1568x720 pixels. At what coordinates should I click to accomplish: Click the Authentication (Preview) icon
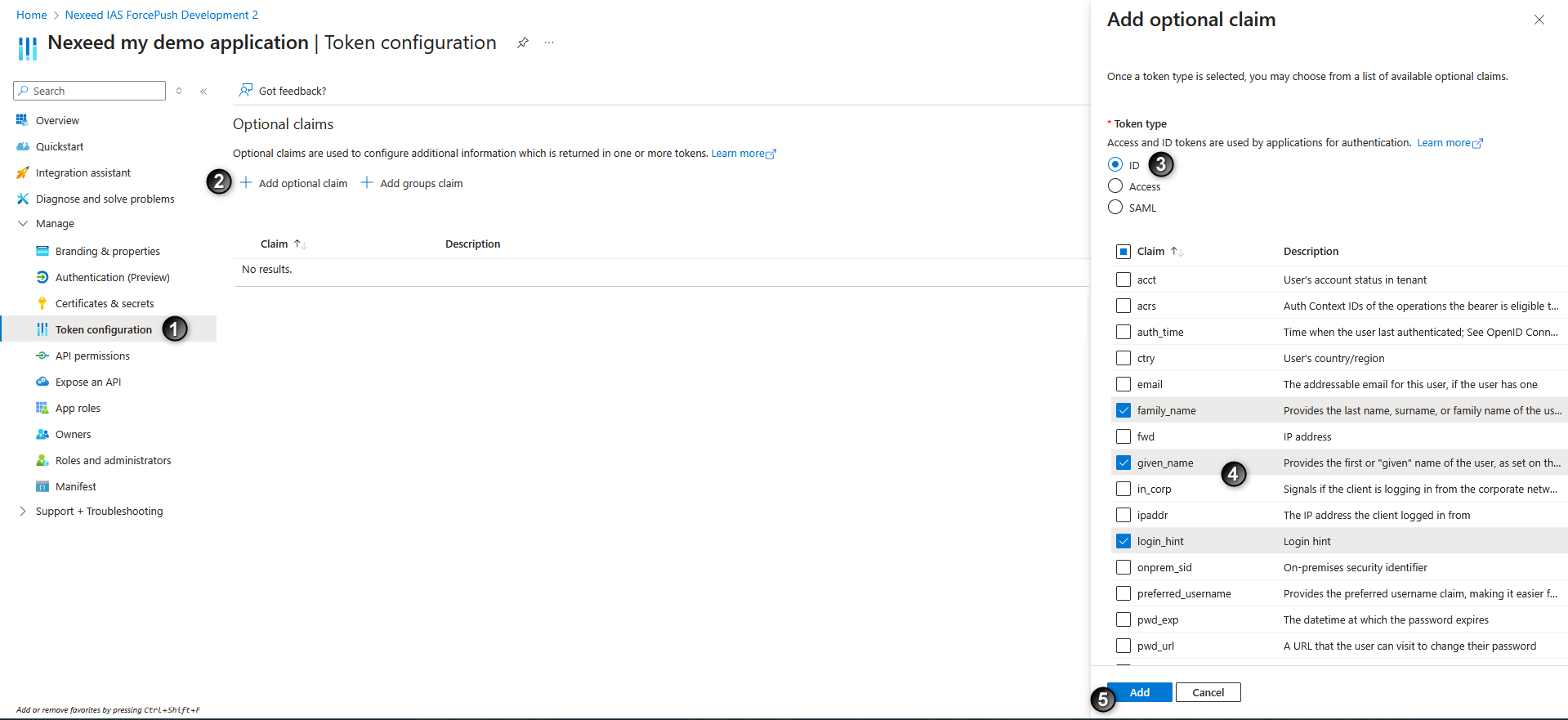click(x=42, y=277)
